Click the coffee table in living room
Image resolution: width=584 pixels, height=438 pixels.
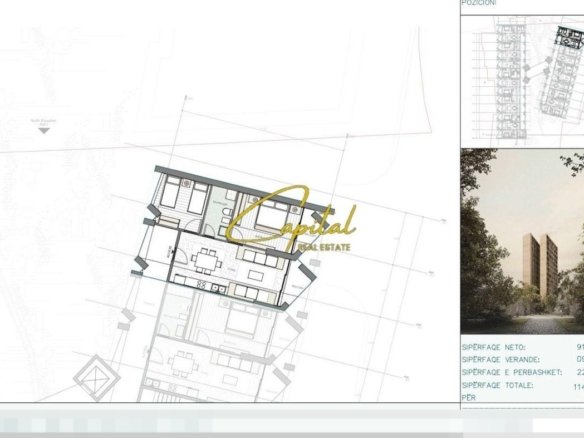coord(256,276)
